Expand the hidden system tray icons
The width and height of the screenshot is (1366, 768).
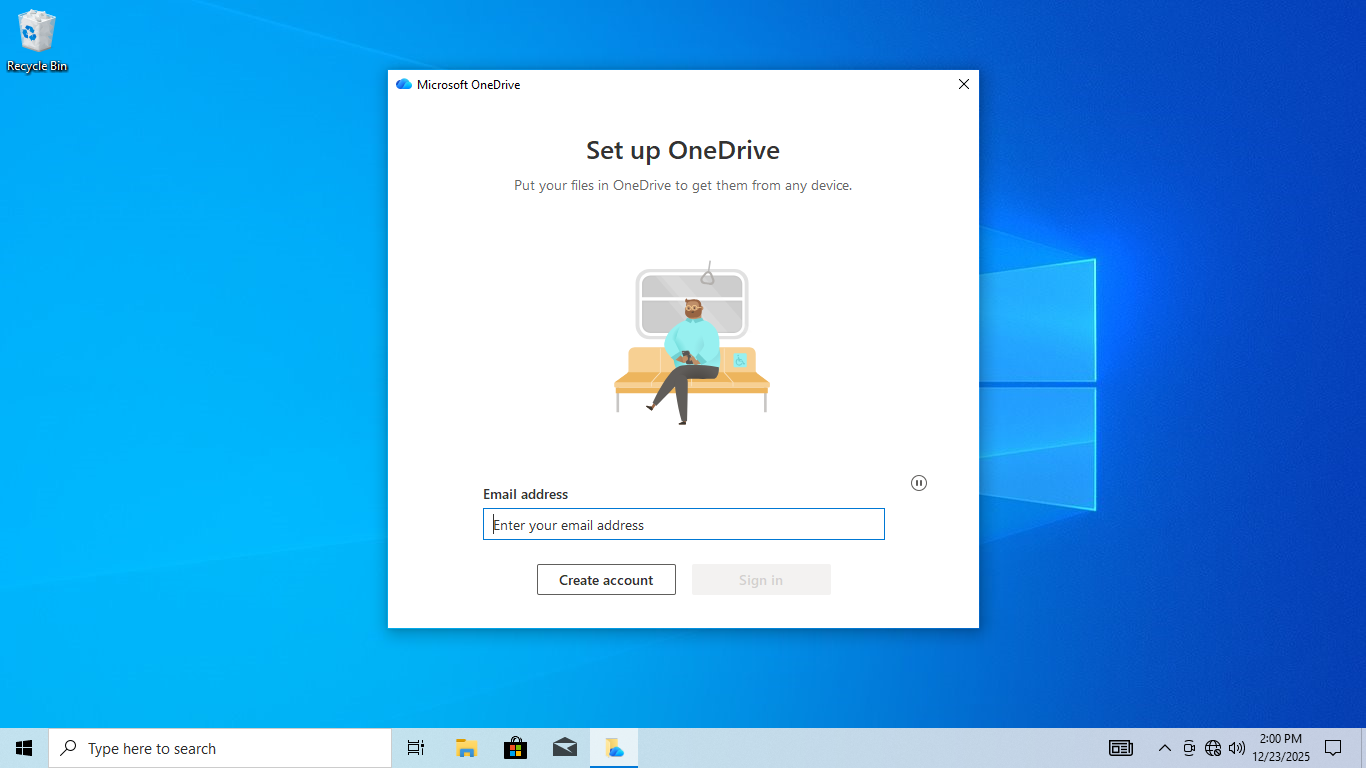click(x=1164, y=748)
